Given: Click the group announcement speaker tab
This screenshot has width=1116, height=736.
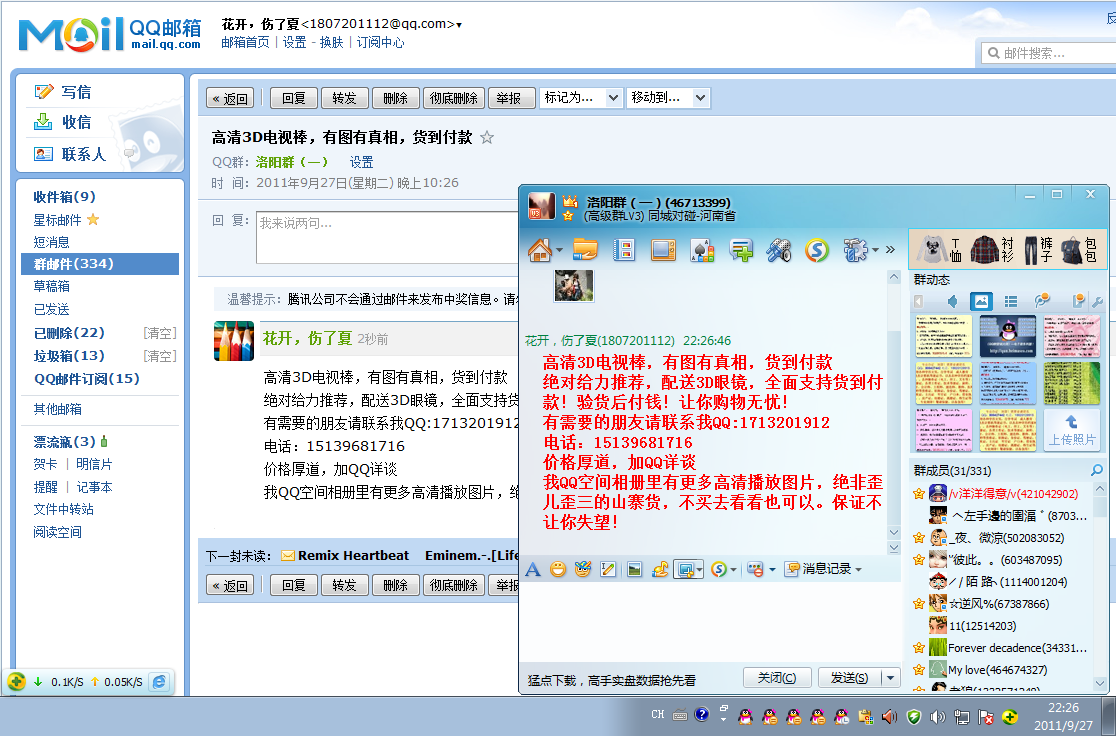Looking at the screenshot, I should tap(952, 301).
